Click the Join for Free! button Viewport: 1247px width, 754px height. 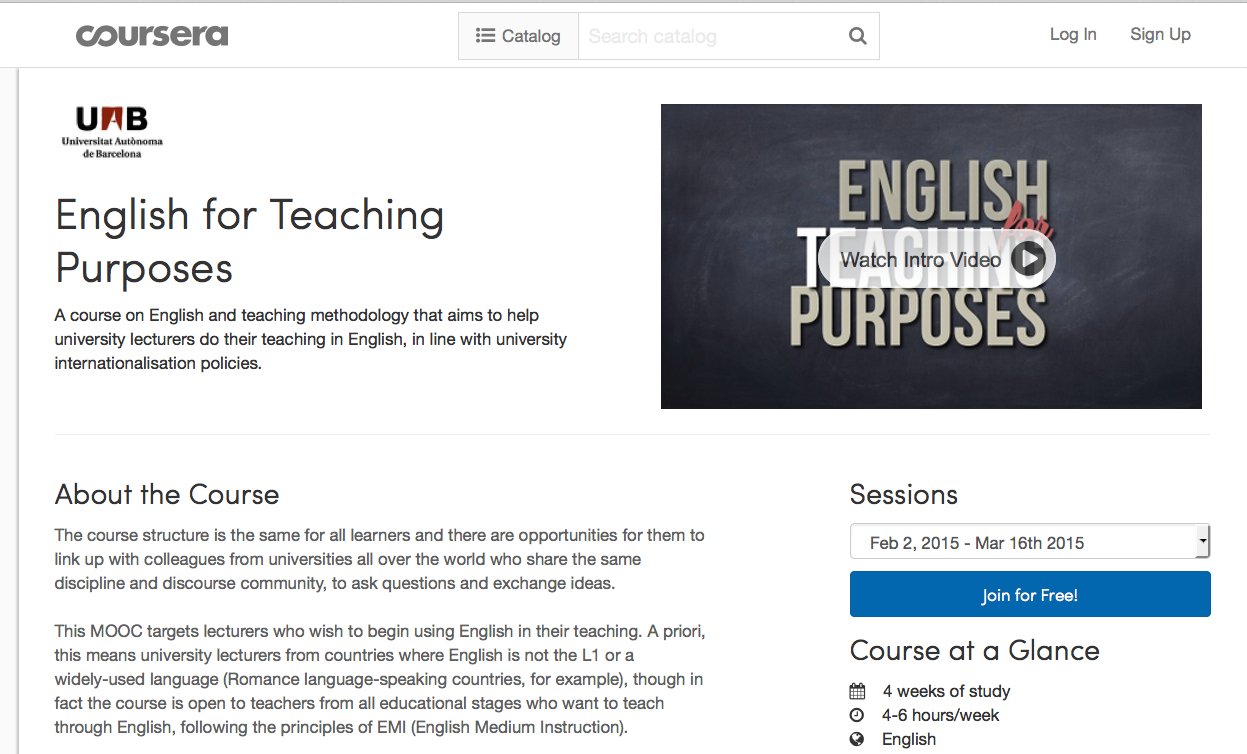tap(1030, 594)
